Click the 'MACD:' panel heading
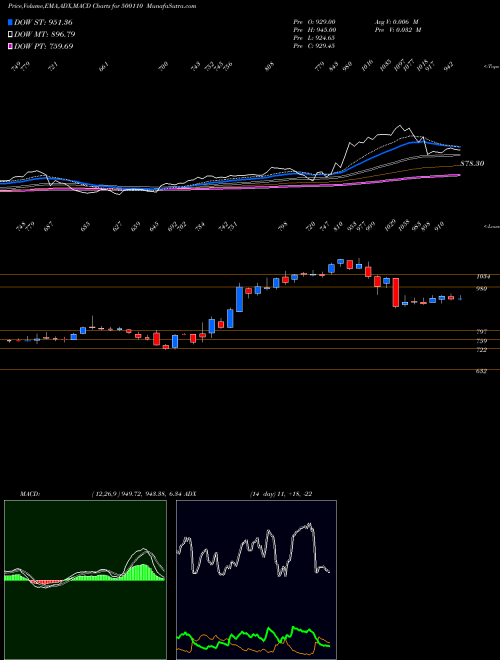500x660 pixels. (29, 494)
